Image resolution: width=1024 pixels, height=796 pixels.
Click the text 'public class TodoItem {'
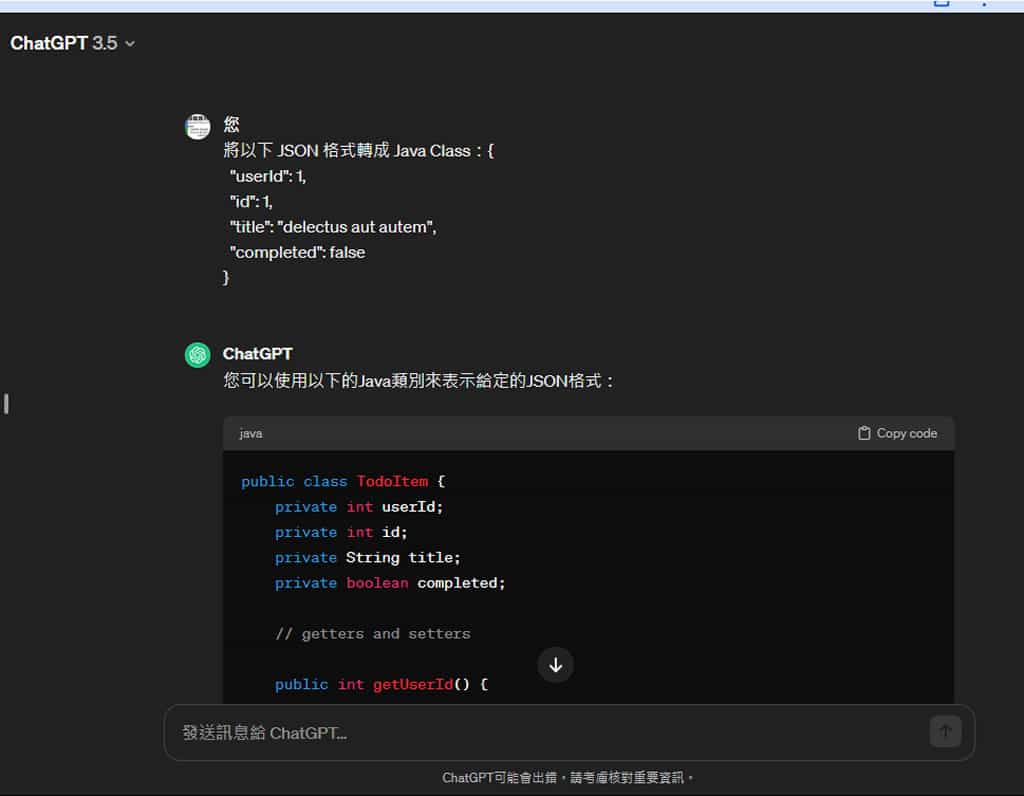tap(343, 482)
